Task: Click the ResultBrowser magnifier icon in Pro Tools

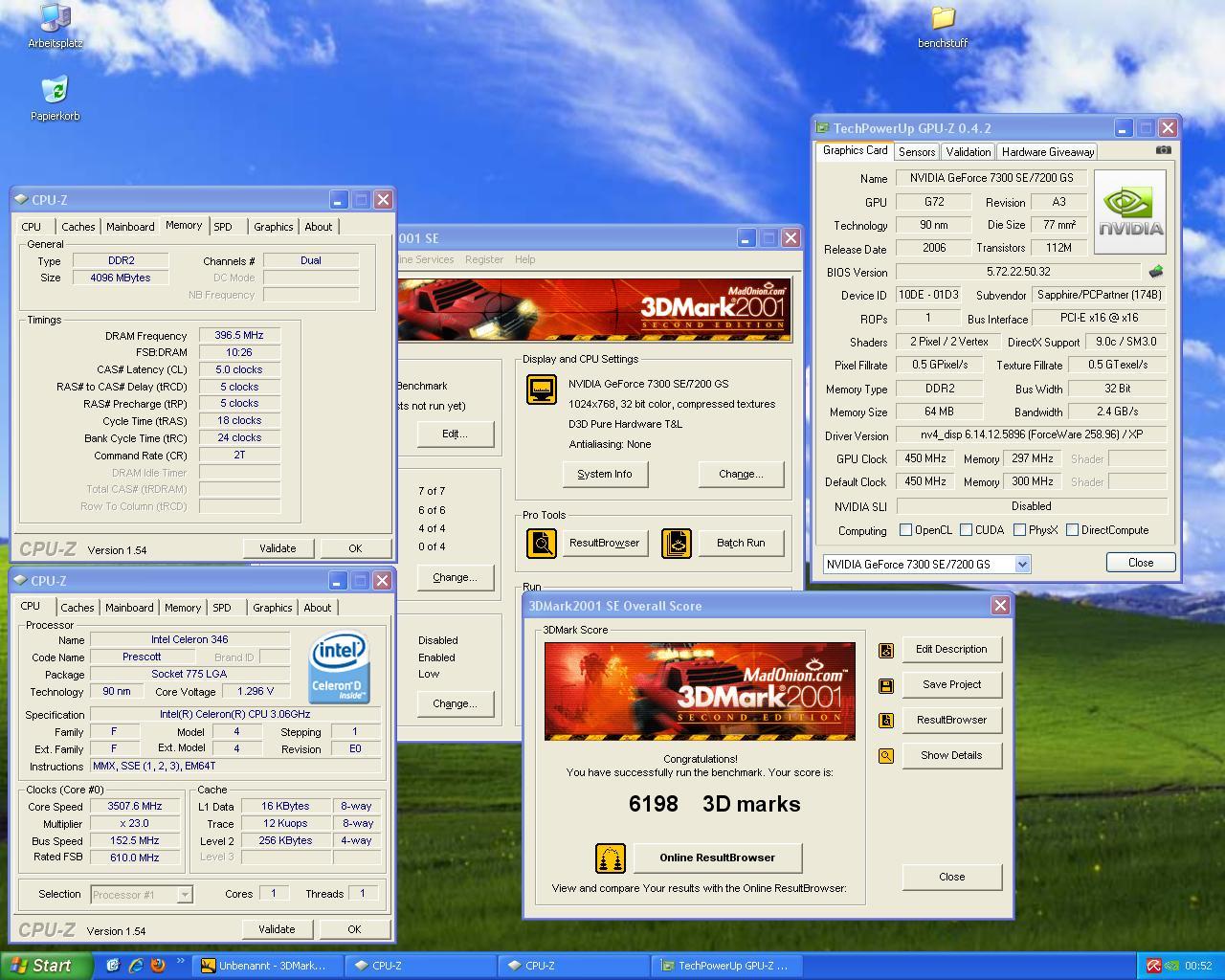Action: (542, 544)
